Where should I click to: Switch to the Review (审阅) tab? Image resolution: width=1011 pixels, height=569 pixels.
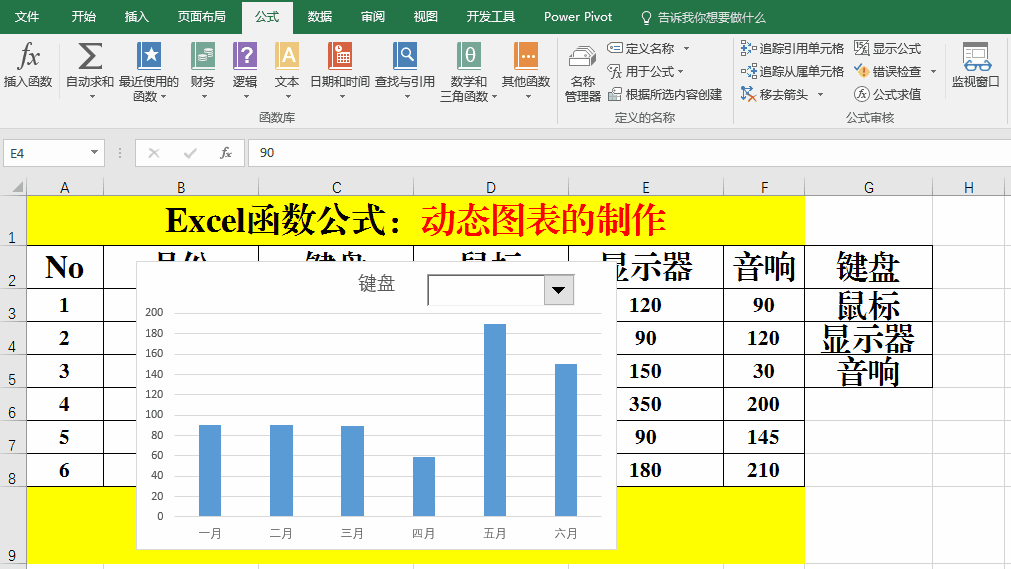pyautogui.click(x=373, y=17)
